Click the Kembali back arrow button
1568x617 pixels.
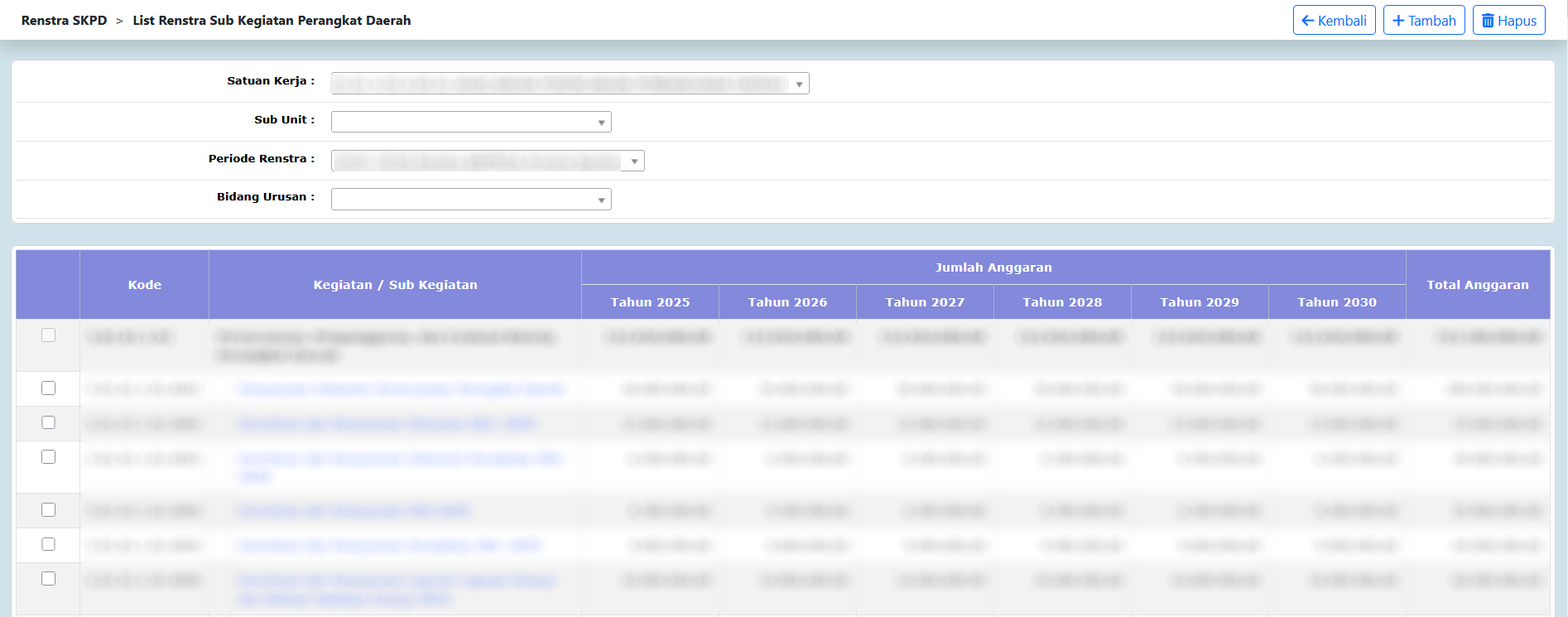[1334, 21]
